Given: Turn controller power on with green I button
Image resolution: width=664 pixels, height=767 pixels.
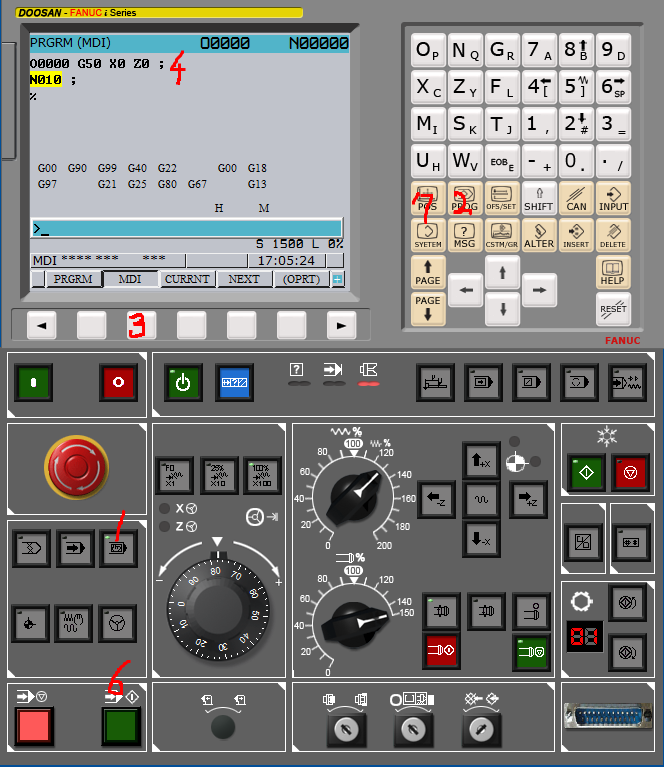Looking at the screenshot, I should pos(33,383).
